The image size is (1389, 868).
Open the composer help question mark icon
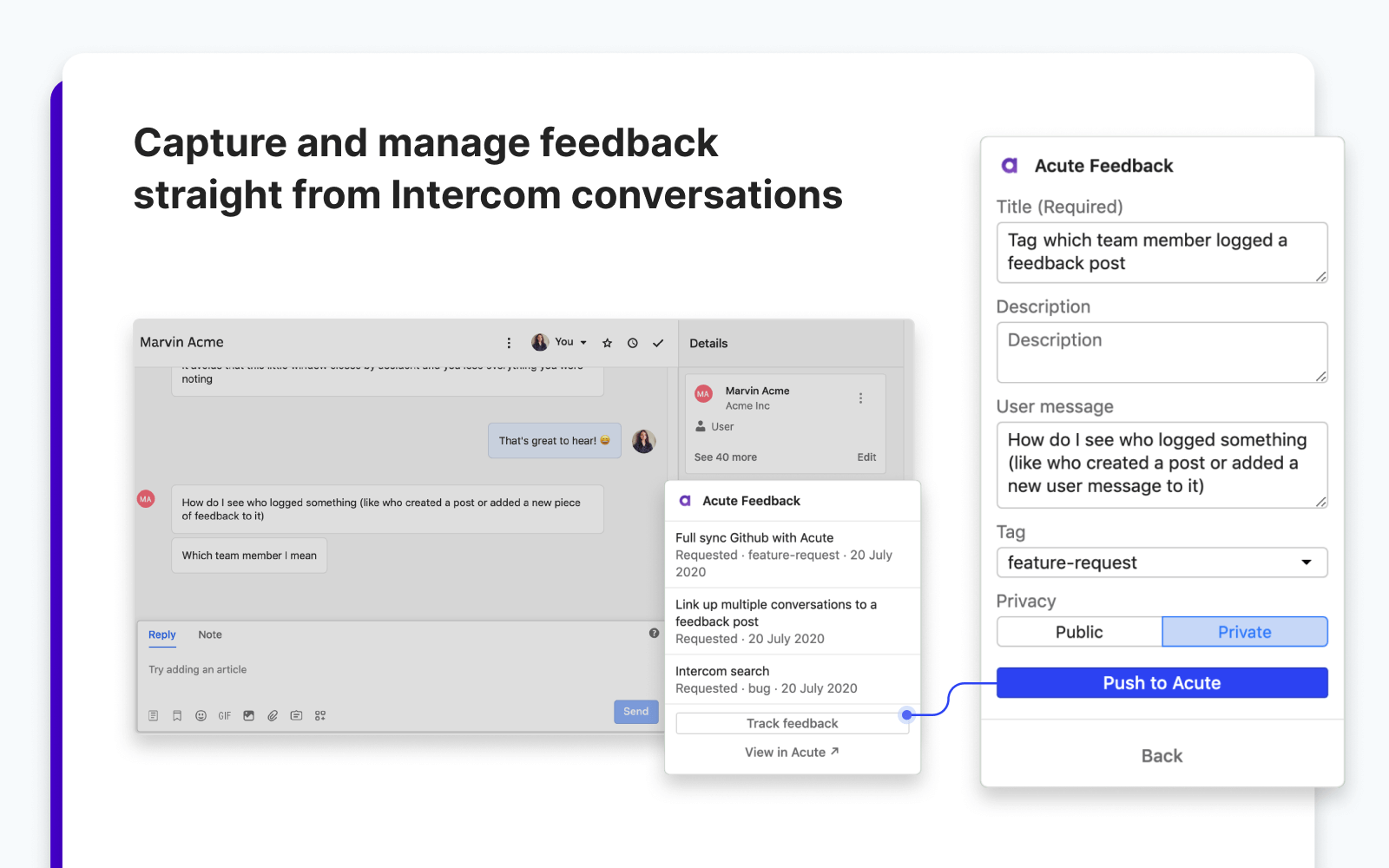654,634
